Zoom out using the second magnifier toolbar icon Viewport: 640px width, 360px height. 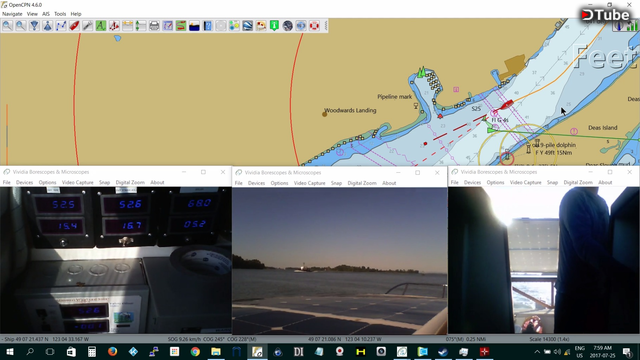point(21,26)
